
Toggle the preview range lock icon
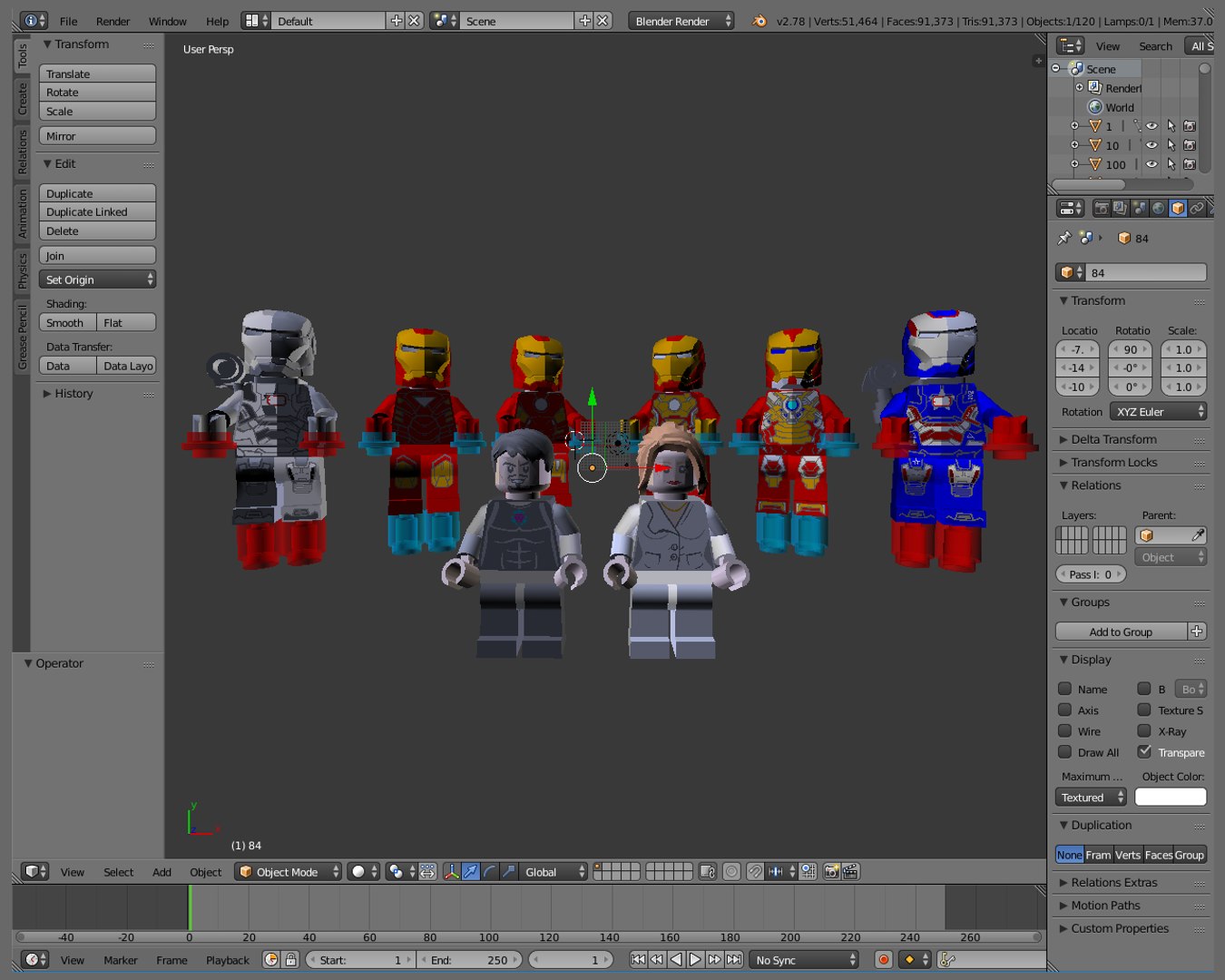(290, 959)
